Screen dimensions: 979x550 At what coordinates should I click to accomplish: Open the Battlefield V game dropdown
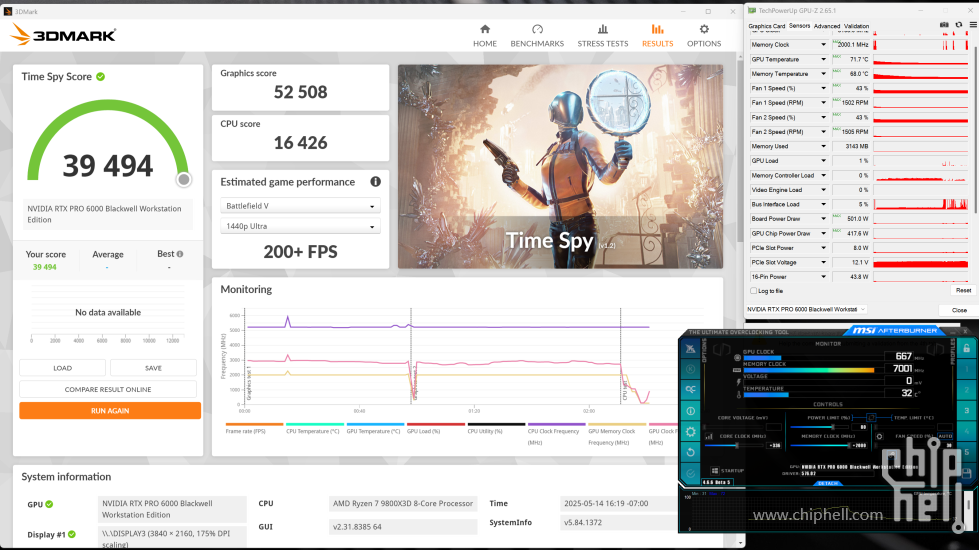300,206
